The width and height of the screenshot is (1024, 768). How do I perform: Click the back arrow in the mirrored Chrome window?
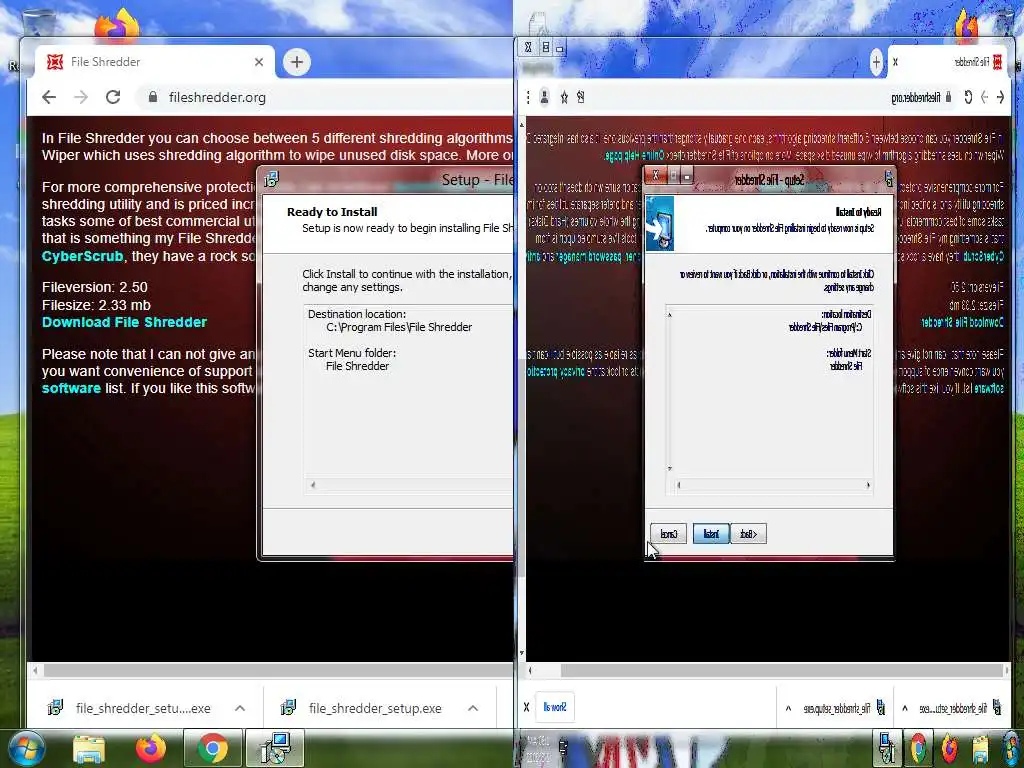point(1000,97)
